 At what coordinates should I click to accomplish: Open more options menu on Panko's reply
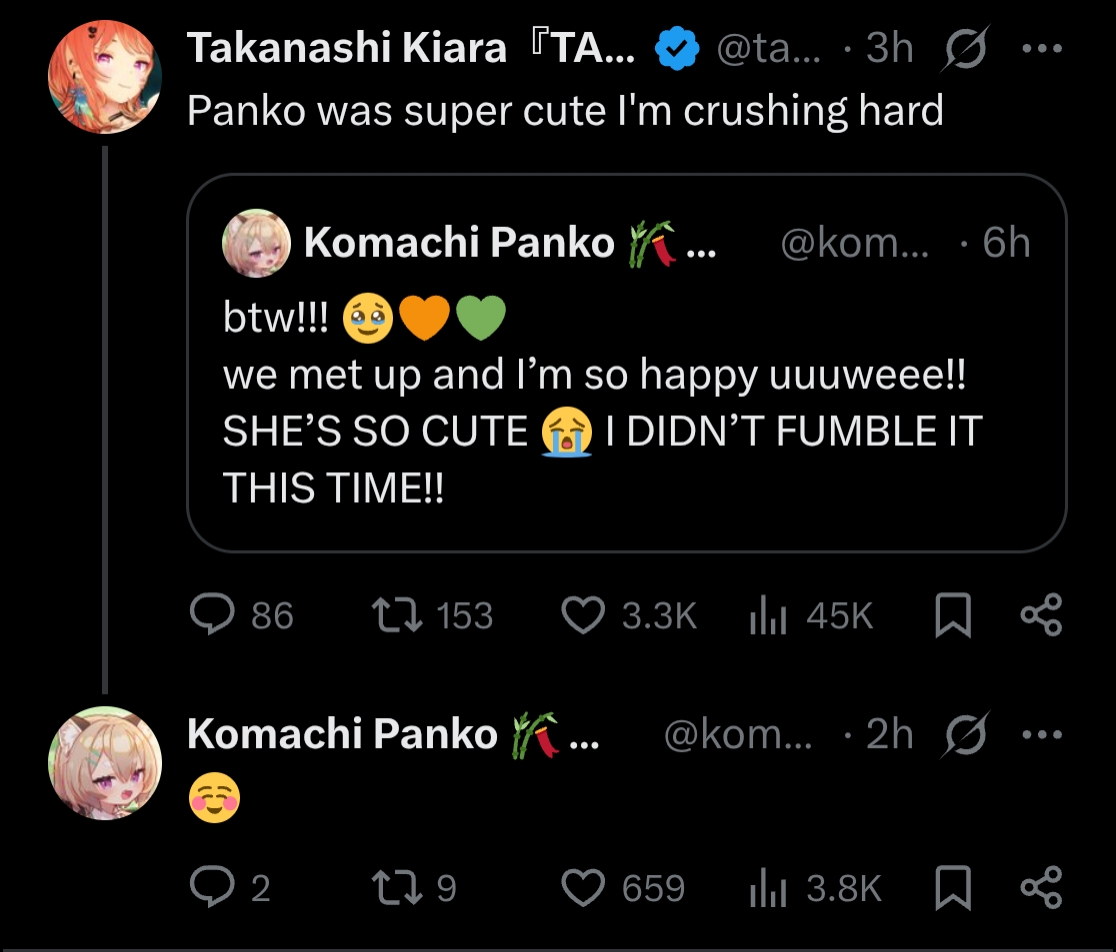point(1042,734)
